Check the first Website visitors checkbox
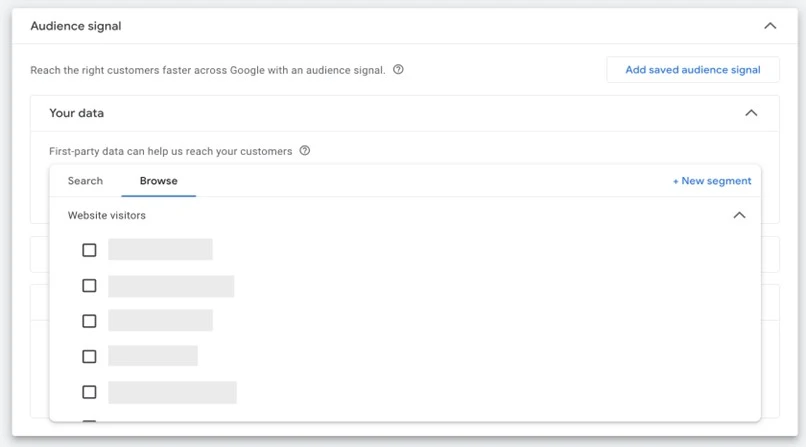The height and width of the screenshot is (447, 806). coord(89,250)
